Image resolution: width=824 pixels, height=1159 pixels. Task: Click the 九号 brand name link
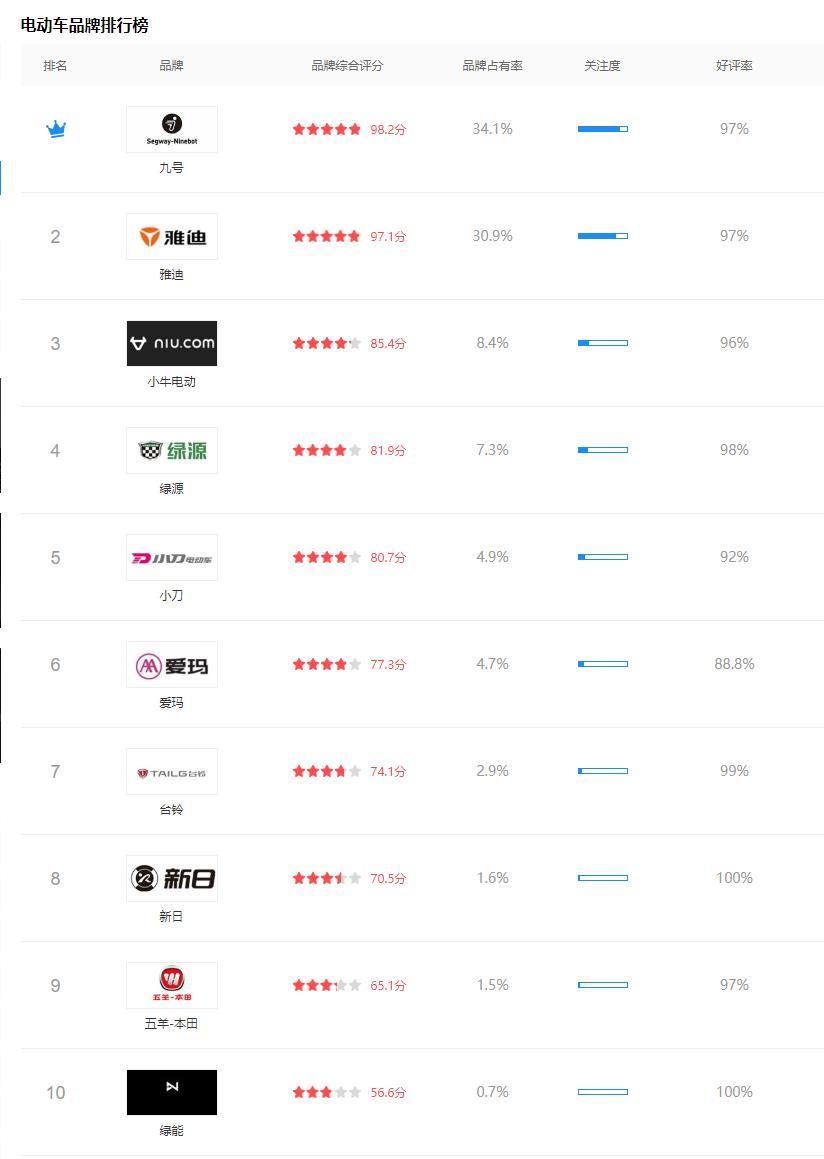pos(172,168)
